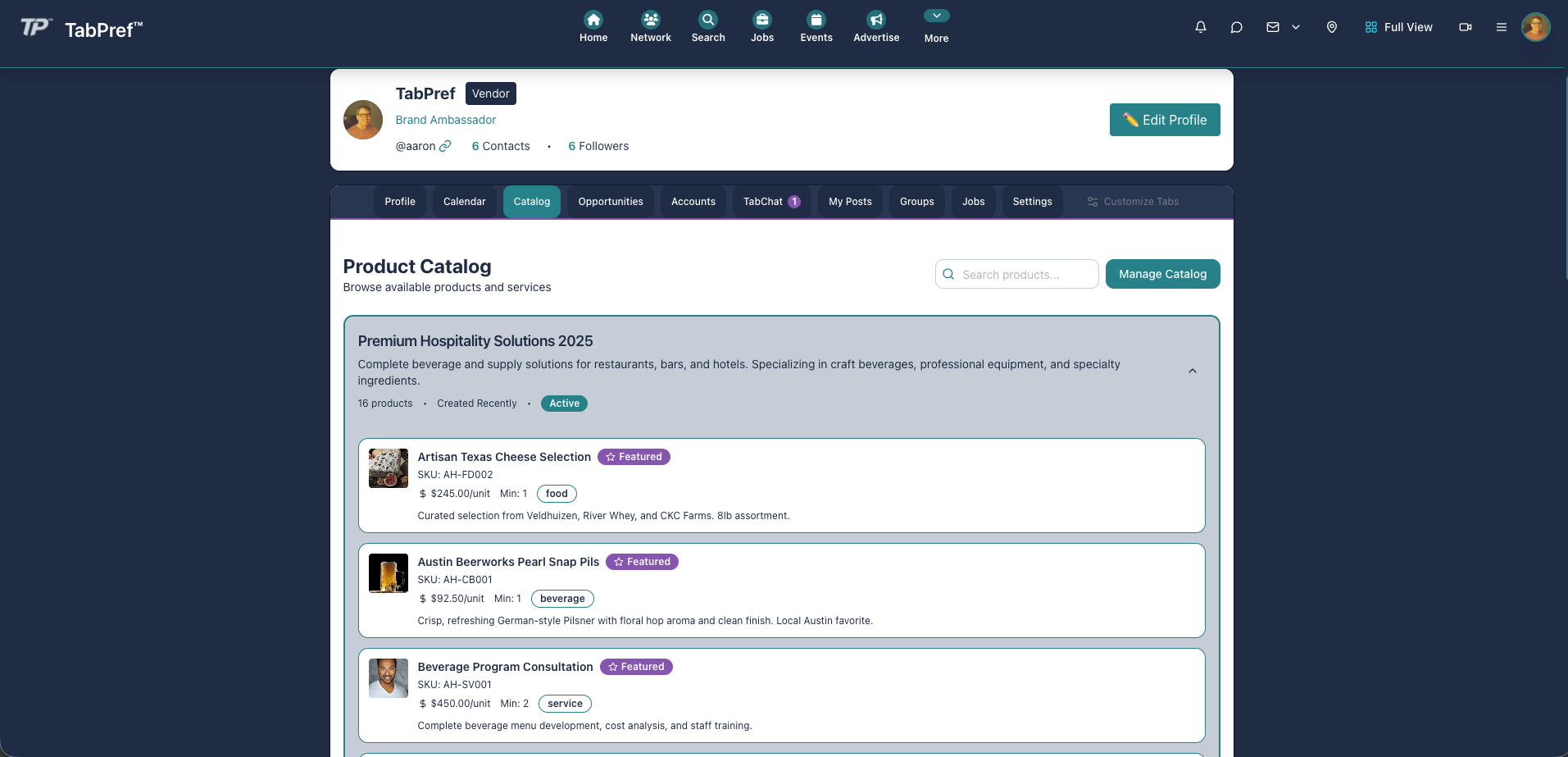Open the Beverage Program Consultation thumbnail
This screenshot has height=757, width=1568.
coord(389,678)
